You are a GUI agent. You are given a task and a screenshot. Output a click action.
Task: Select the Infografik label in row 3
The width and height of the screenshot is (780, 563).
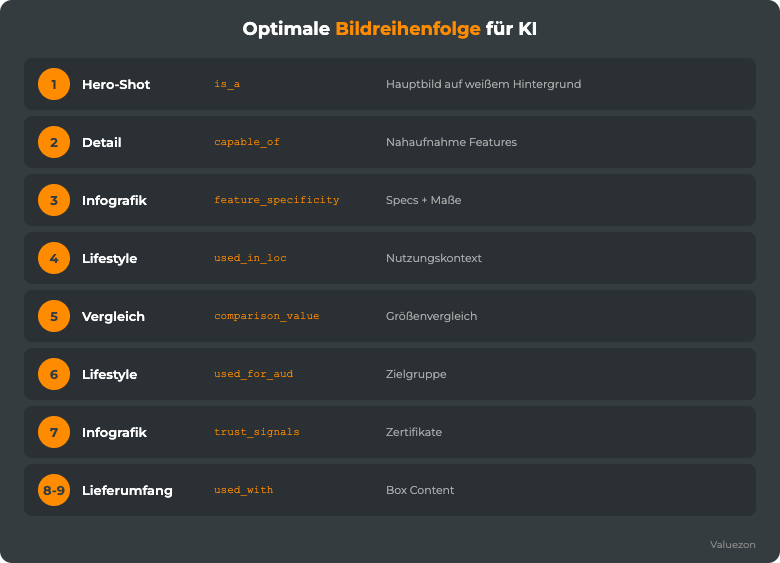[114, 200]
